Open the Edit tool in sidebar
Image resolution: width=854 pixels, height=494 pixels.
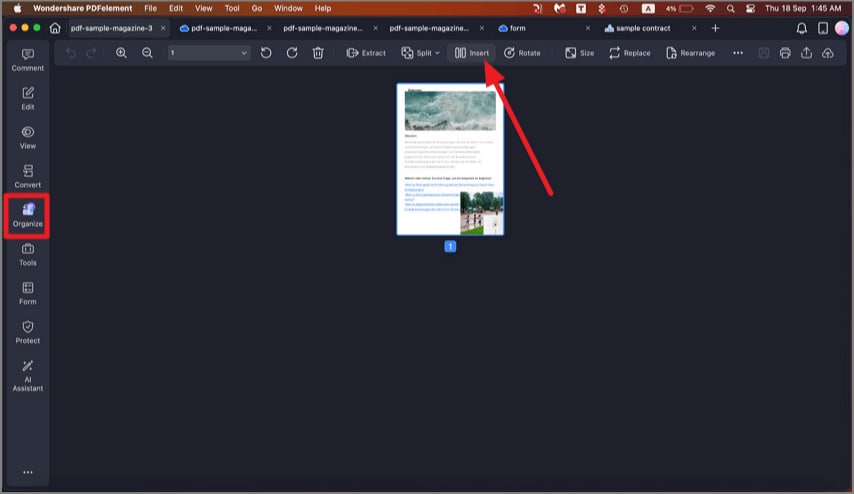pyautogui.click(x=28, y=99)
